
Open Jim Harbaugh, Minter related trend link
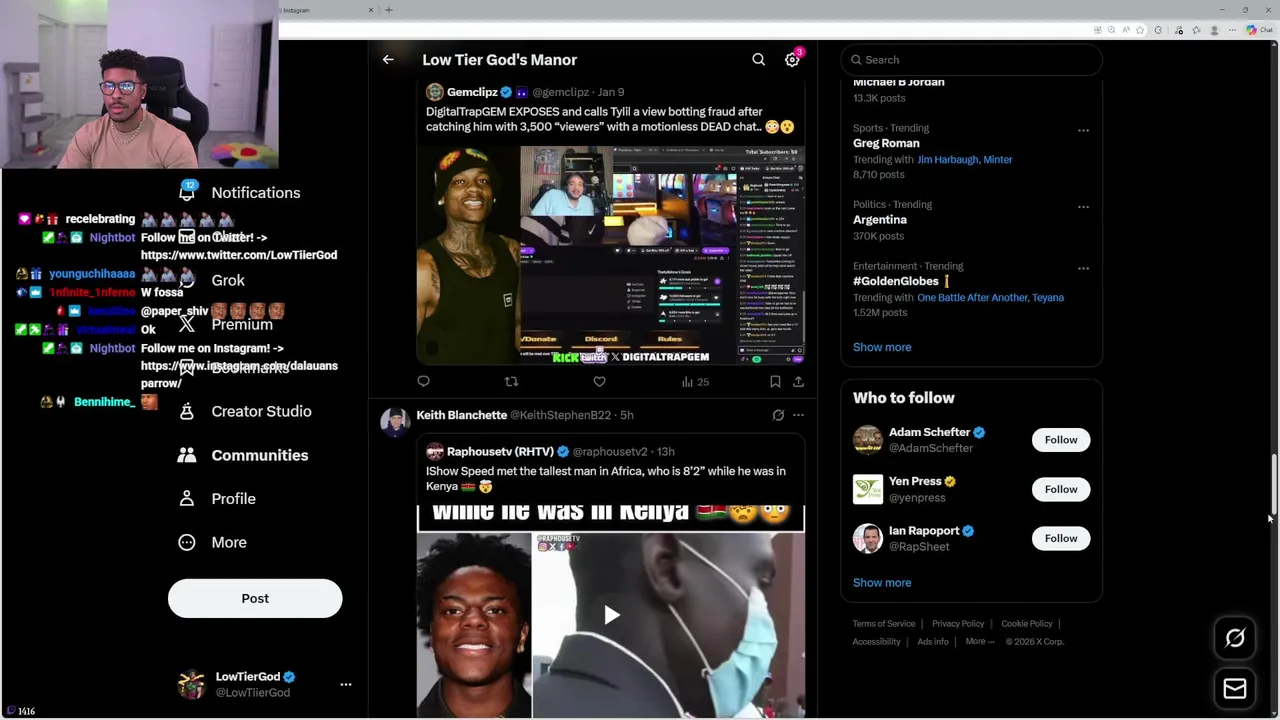click(x=964, y=159)
